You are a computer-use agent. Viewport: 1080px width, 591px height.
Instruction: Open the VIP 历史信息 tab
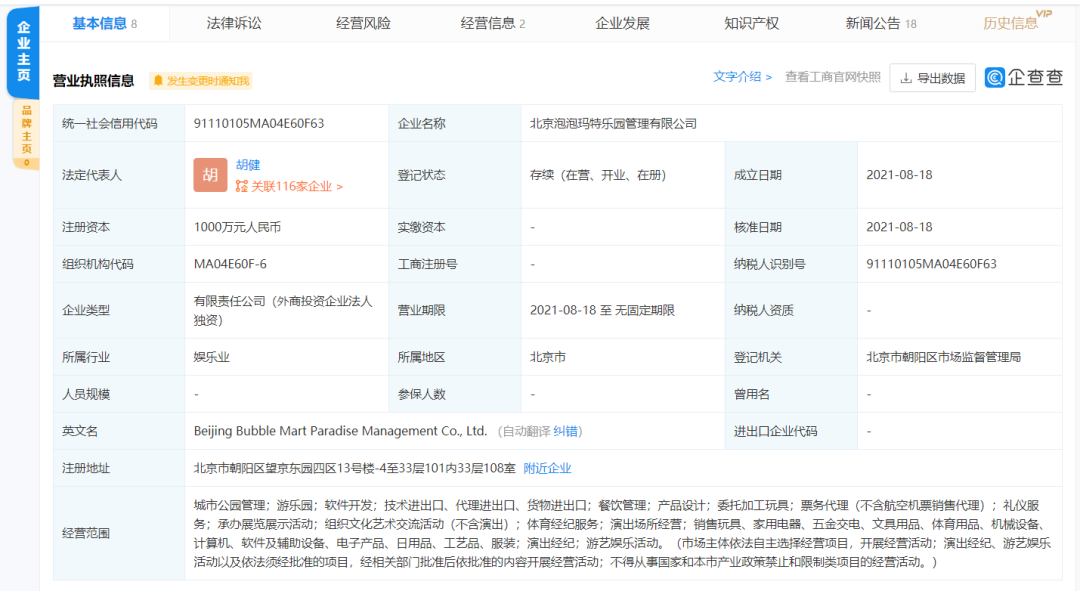[1017, 21]
